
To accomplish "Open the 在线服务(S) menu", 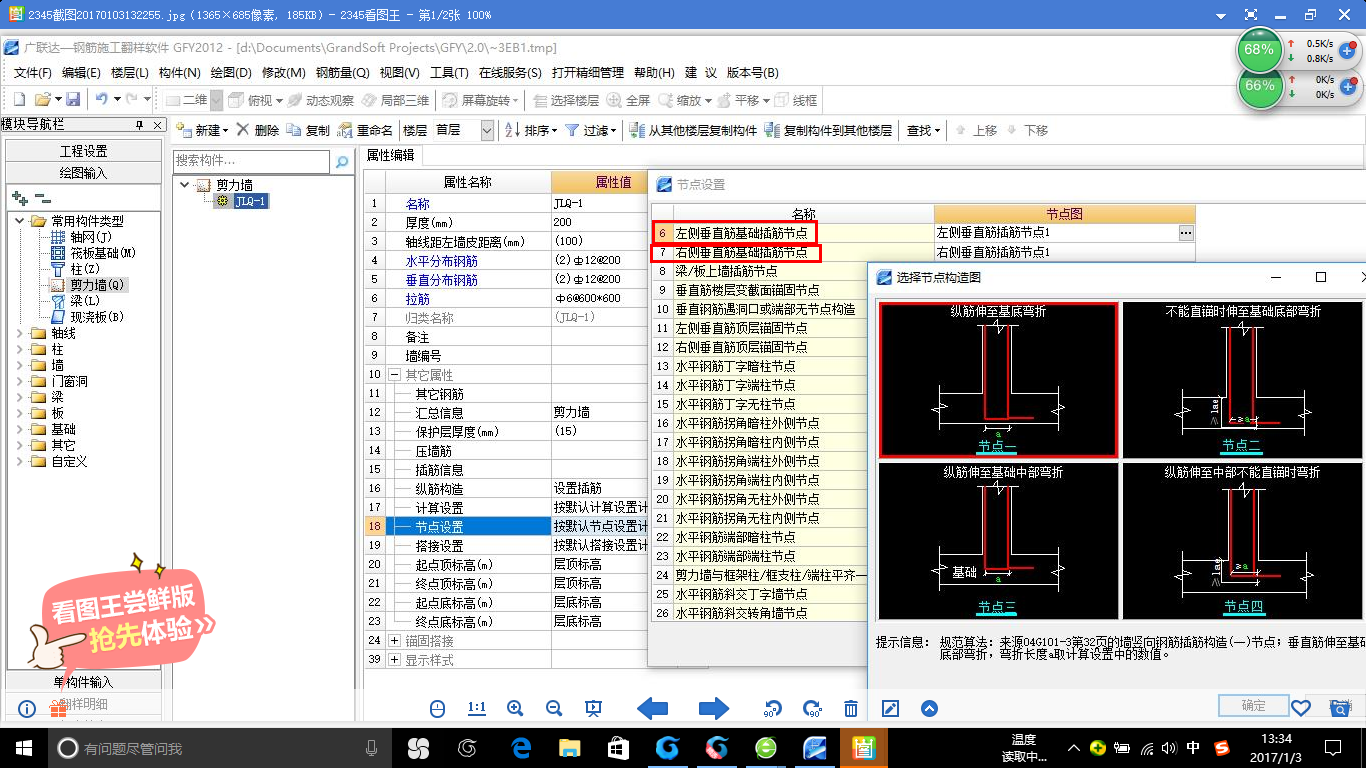I will click(x=510, y=72).
